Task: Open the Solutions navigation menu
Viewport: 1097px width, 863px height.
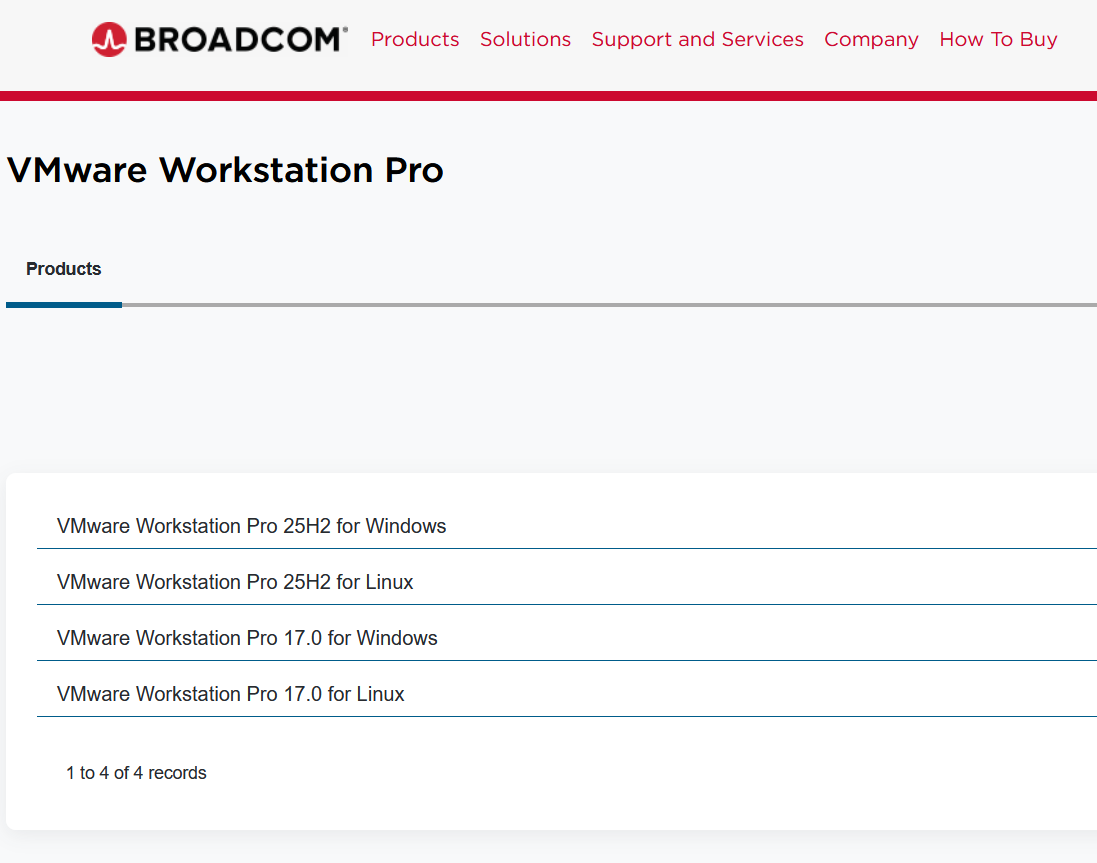Action: click(x=525, y=40)
